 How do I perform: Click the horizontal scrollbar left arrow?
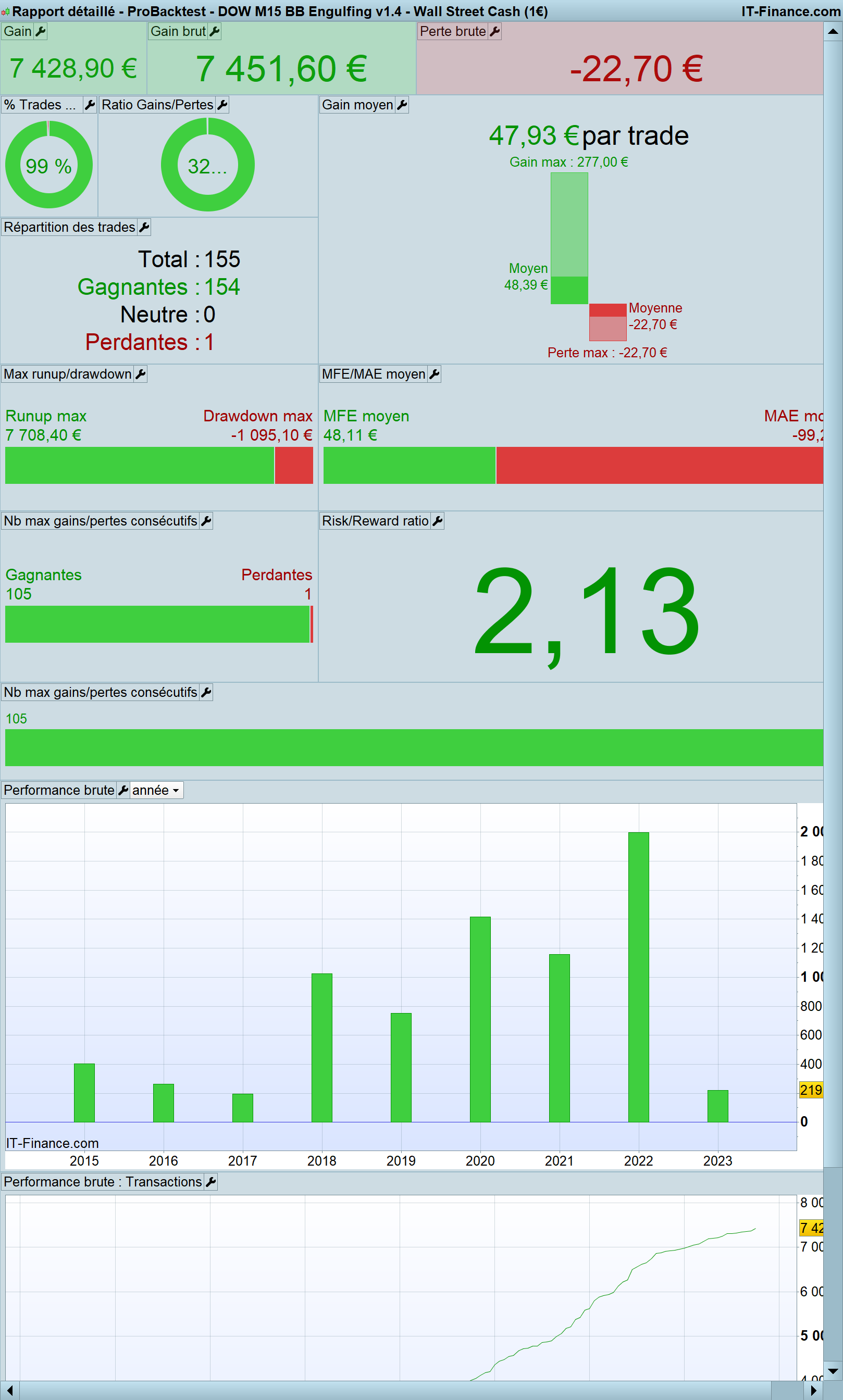tap(10, 1390)
